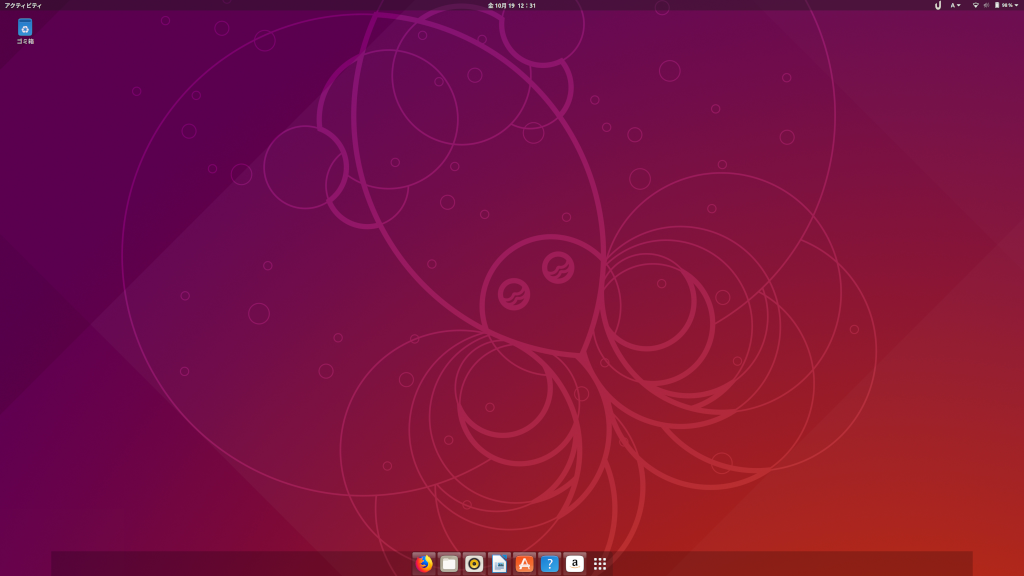Launch Firefox from the dock
The width and height of the screenshot is (1024, 576).
424,564
